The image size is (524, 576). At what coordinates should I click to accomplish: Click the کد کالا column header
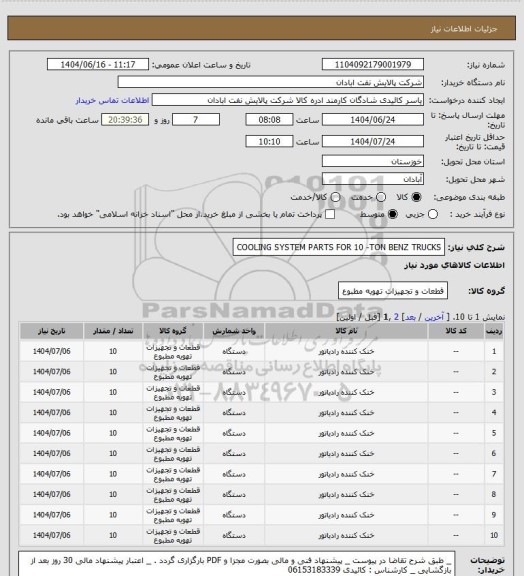(x=456, y=331)
